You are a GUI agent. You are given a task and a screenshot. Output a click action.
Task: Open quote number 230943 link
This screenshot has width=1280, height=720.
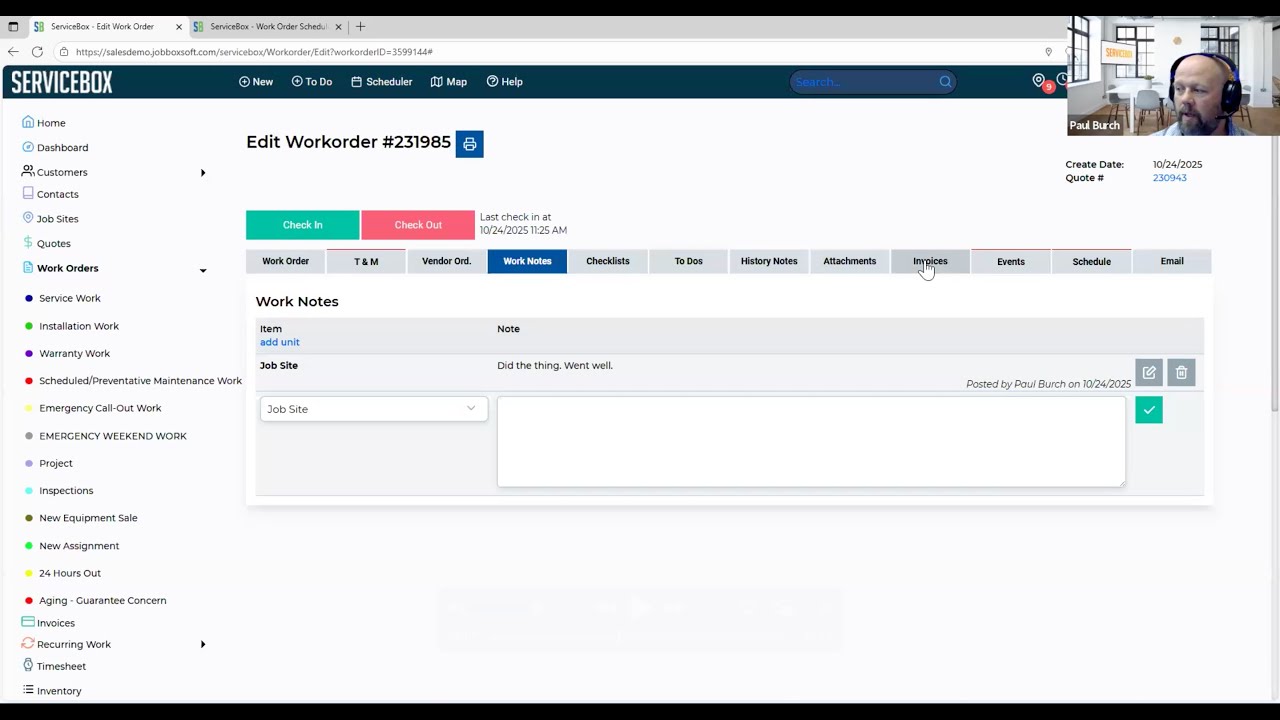pos(1169,178)
